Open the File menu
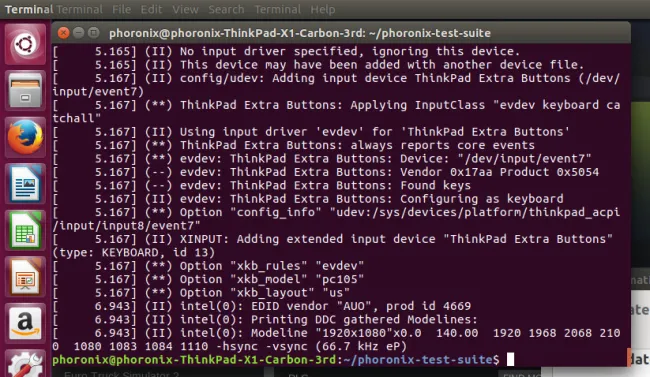 coord(121,9)
